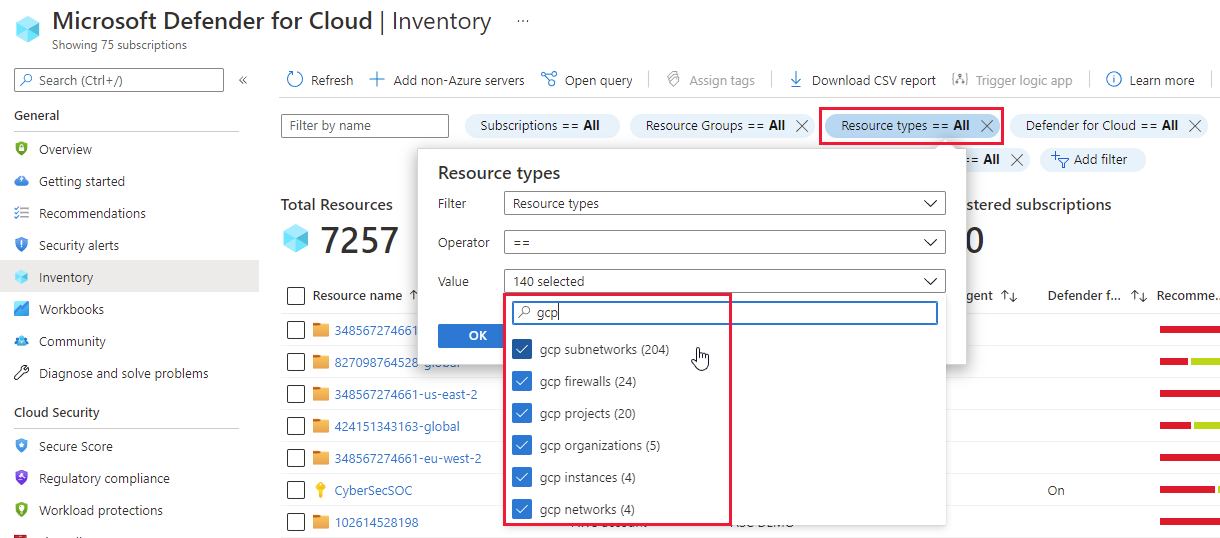Select checkbox for 348567274661-us-east-2 row
The width and height of the screenshot is (1220, 538).
tap(296, 394)
